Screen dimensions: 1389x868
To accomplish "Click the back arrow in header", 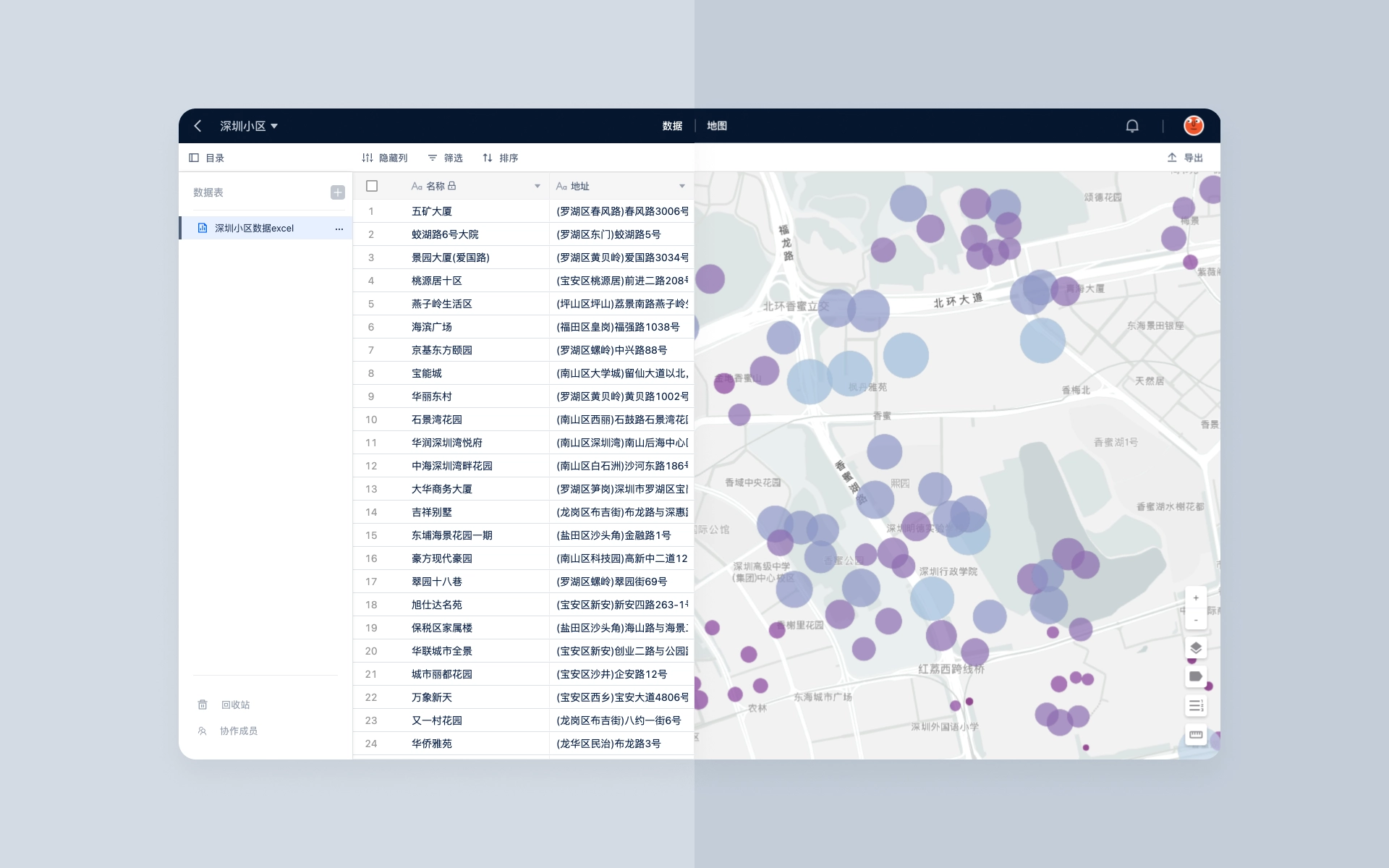I will [x=197, y=126].
